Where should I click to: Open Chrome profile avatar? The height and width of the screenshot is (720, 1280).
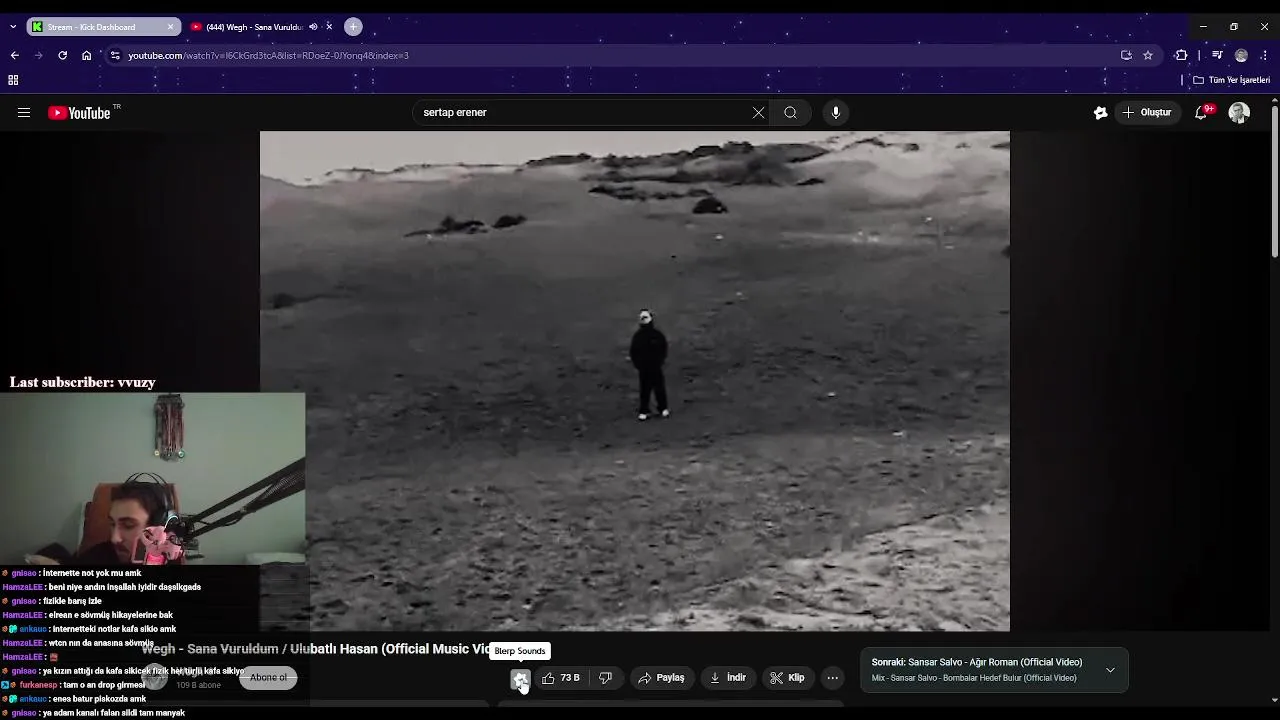(1241, 55)
